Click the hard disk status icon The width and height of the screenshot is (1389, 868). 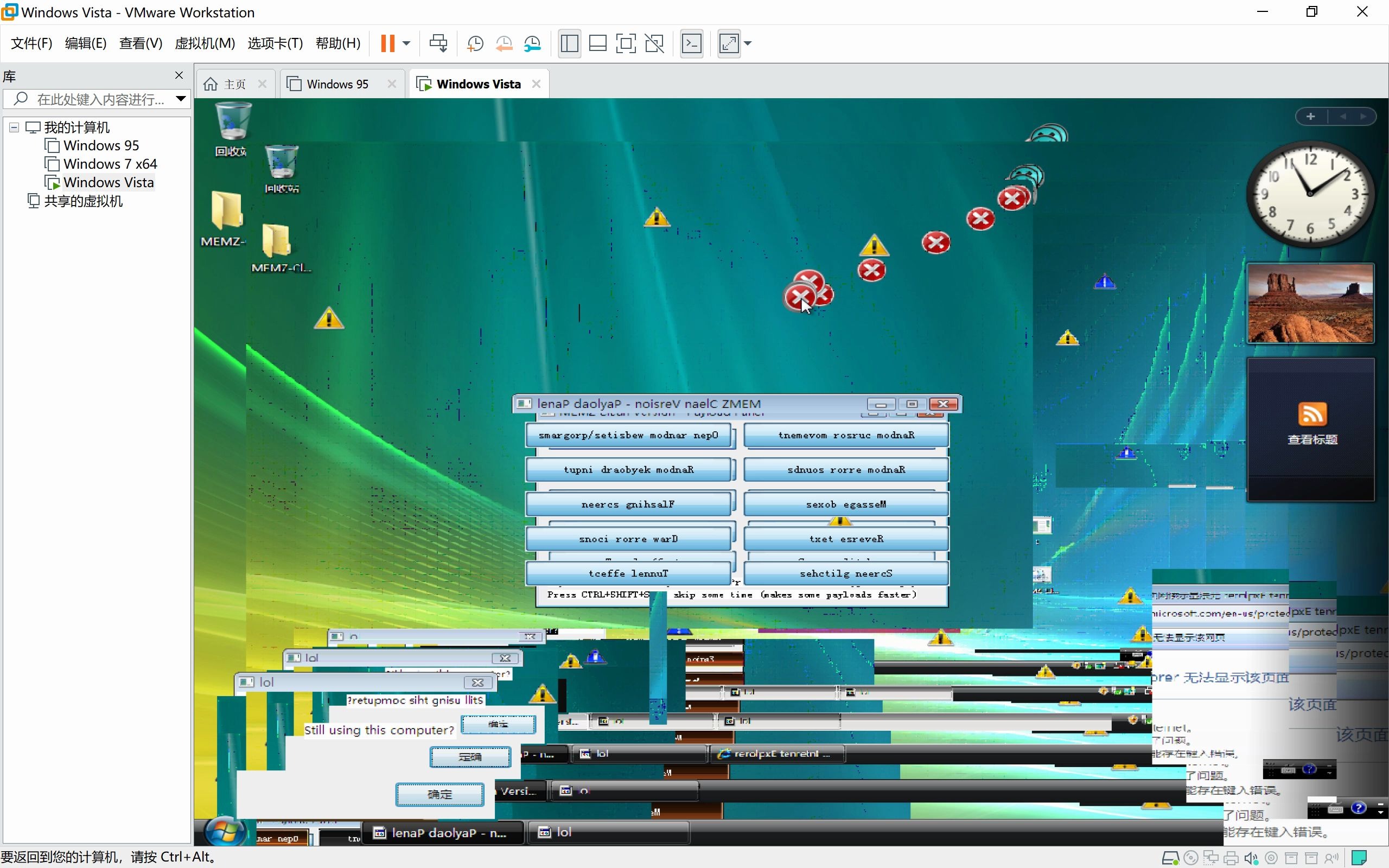pyautogui.click(x=1170, y=858)
